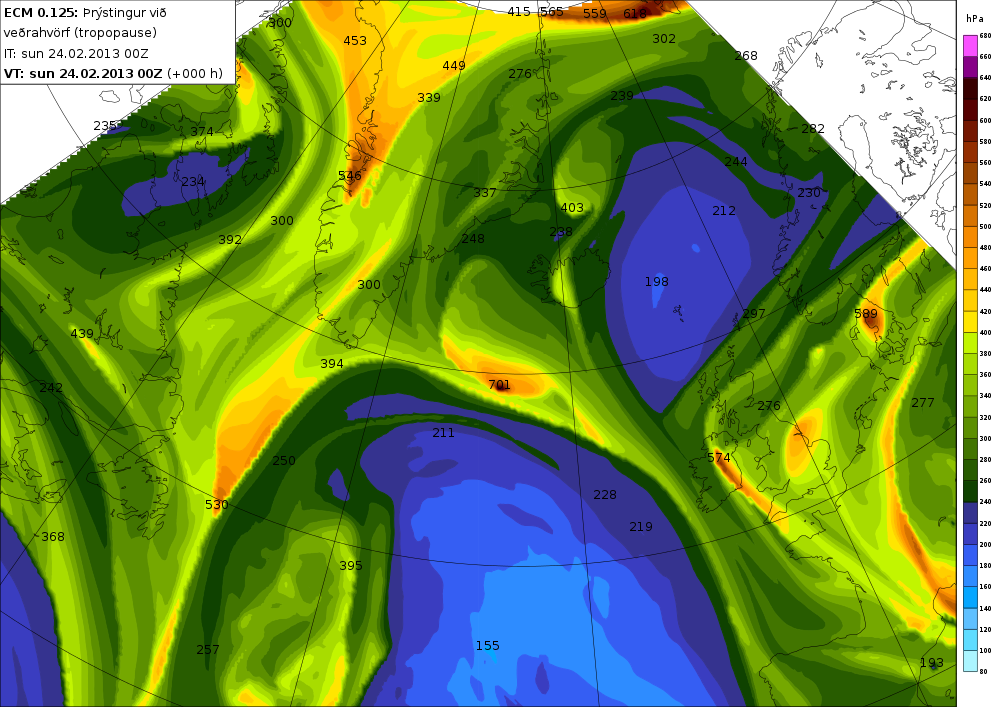Click the 449 pressure value

[453, 65]
